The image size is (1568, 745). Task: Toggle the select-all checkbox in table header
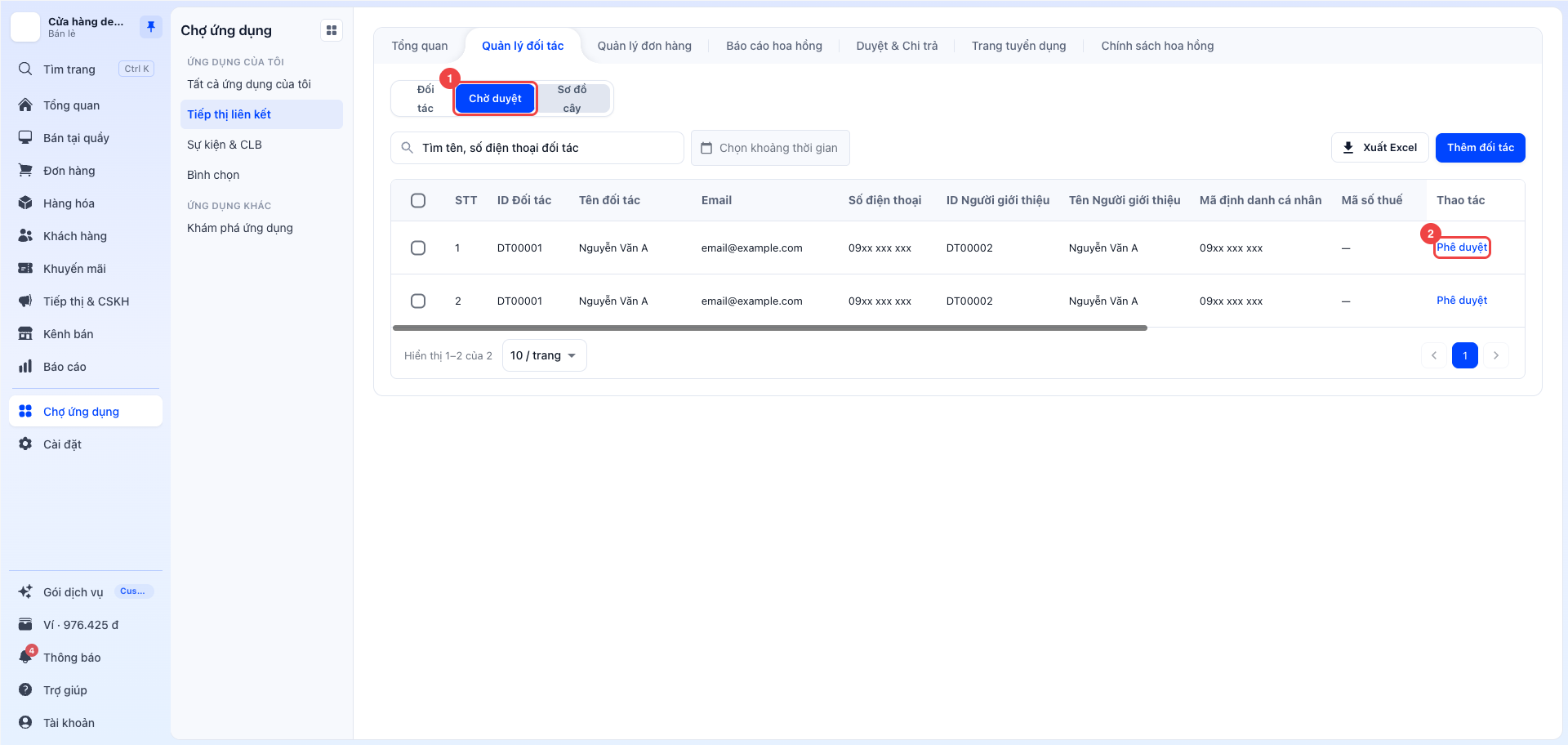[x=418, y=200]
